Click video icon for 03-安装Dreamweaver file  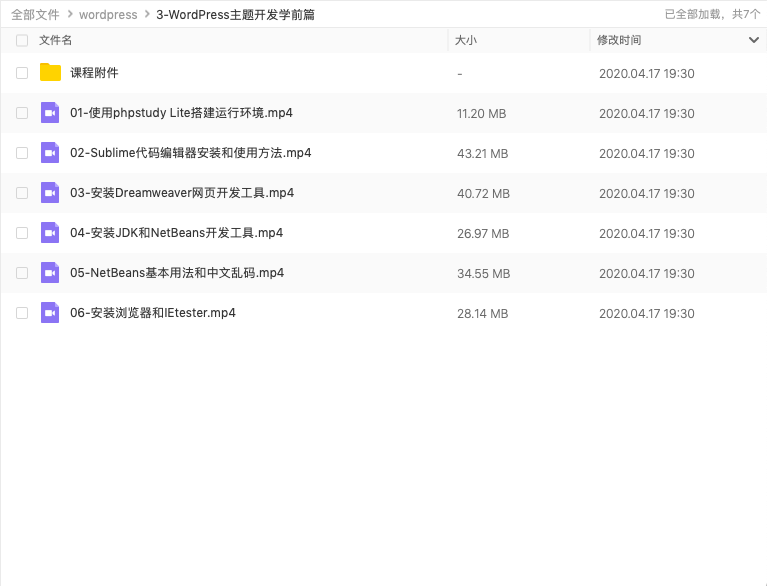coord(50,193)
